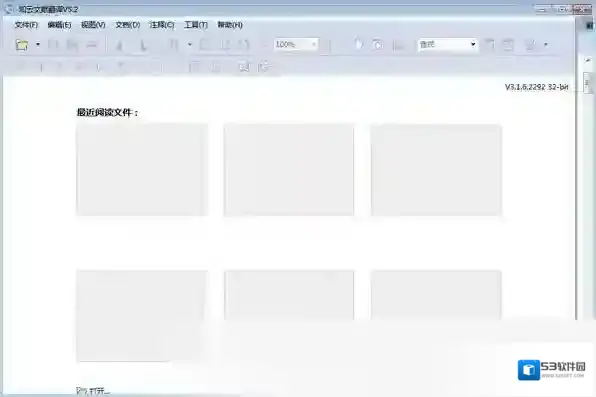Click the yellow open-folder toolbar icon
The height and width of the screenshot is (397, 596).
click(22, 45)
